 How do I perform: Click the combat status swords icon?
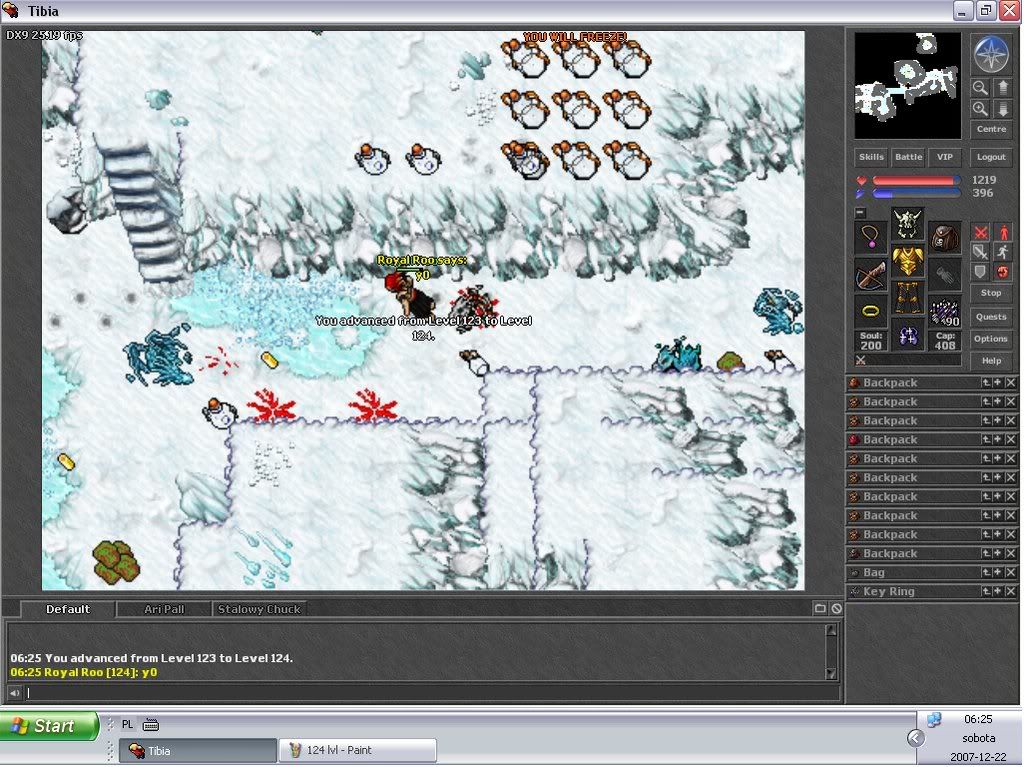(x=861, y=360)
